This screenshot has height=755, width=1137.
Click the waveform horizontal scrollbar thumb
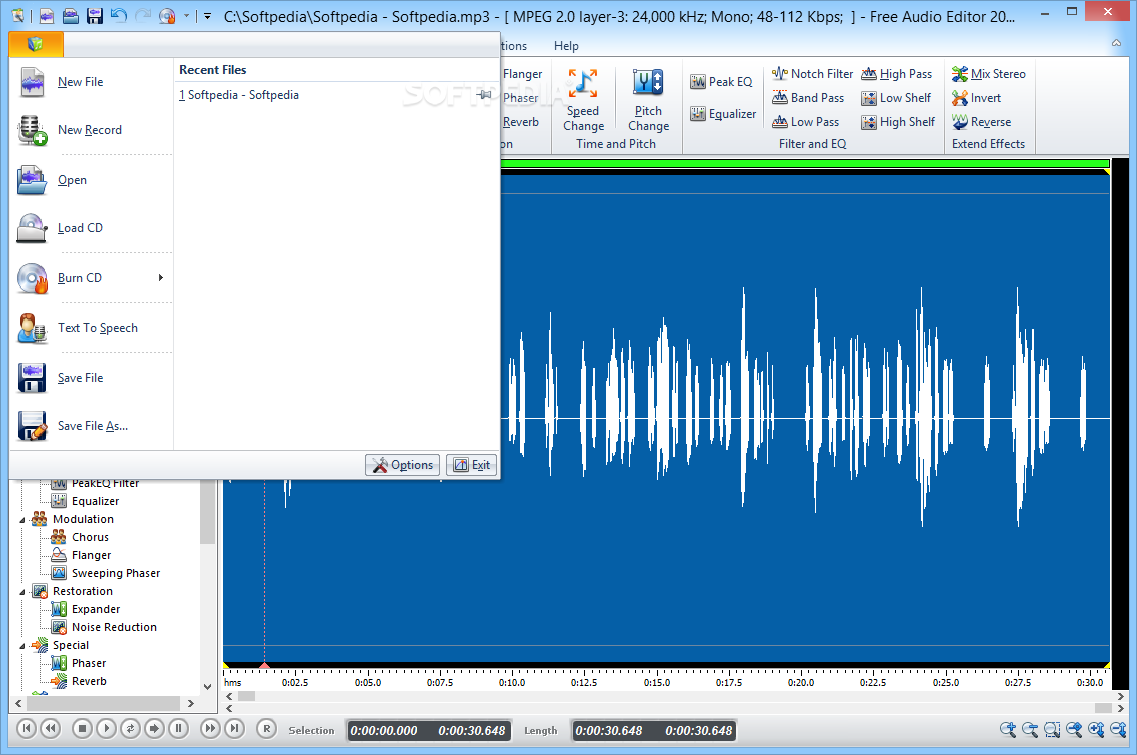click(247, 696)
